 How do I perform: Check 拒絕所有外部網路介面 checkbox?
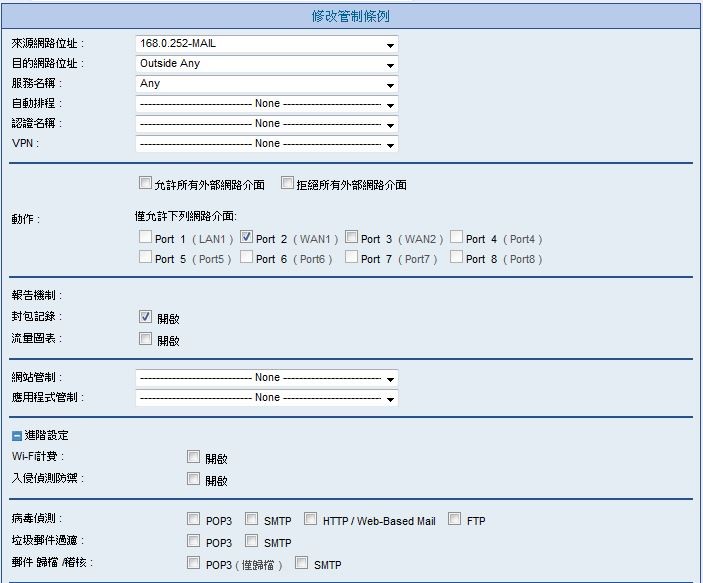[x=287, y=183]
